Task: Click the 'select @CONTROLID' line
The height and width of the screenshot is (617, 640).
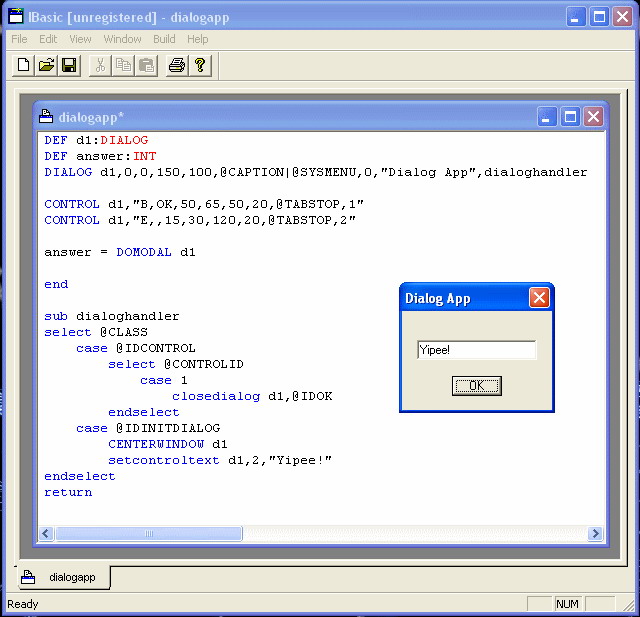Action: click(176, 364)
